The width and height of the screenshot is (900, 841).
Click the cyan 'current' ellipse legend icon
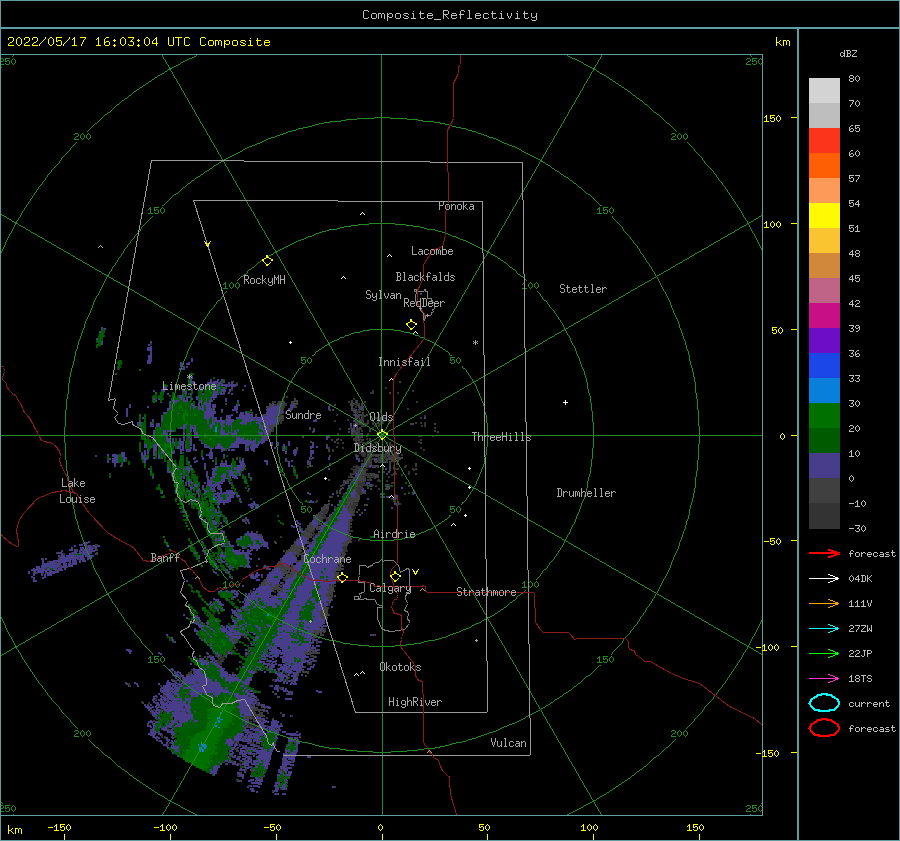pos(824,703)
